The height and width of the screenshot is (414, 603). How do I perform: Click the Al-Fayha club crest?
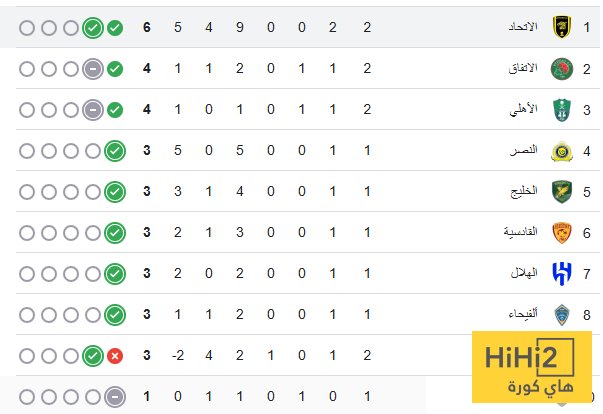pos(559,314)
